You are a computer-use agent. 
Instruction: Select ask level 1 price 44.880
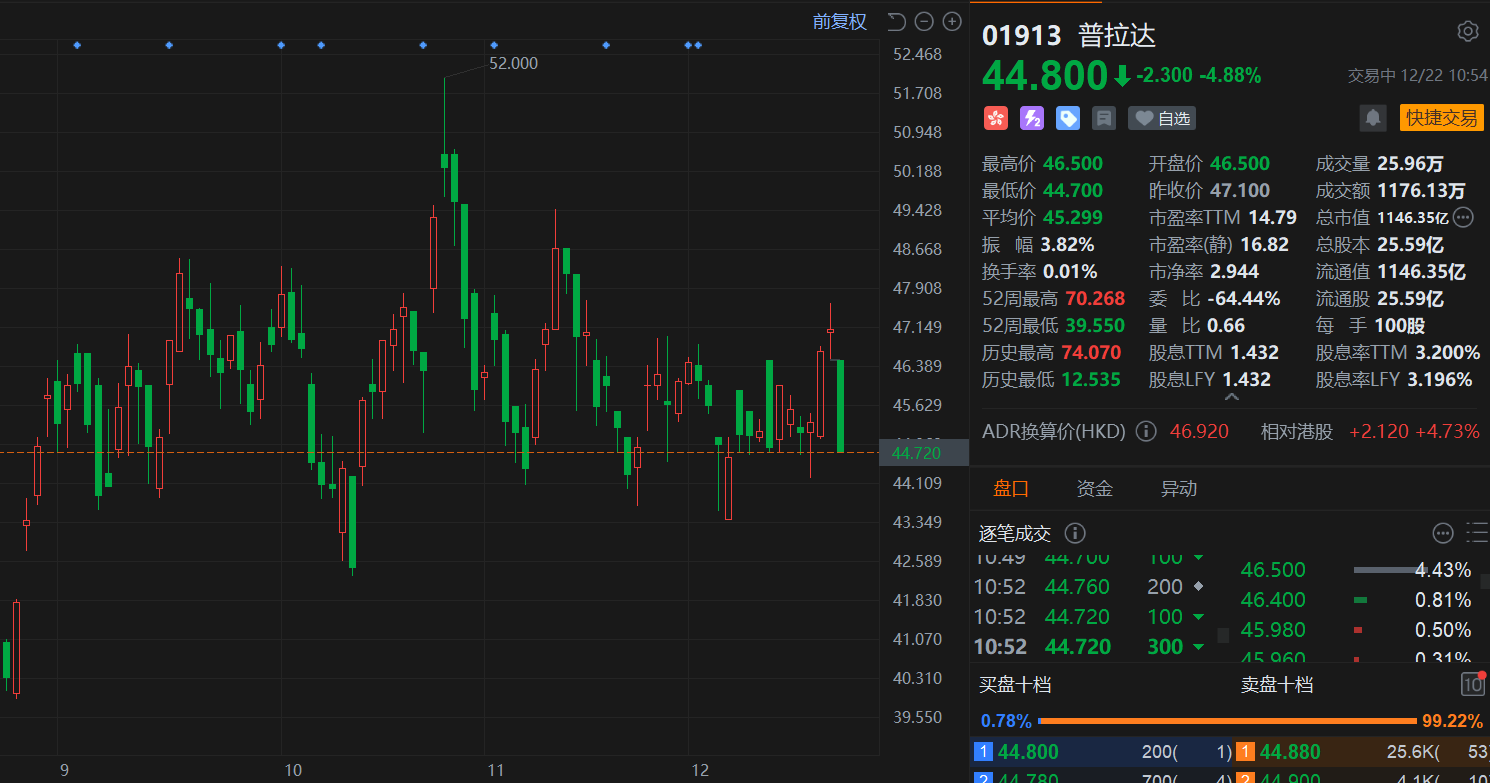(x=1290, y=752)
